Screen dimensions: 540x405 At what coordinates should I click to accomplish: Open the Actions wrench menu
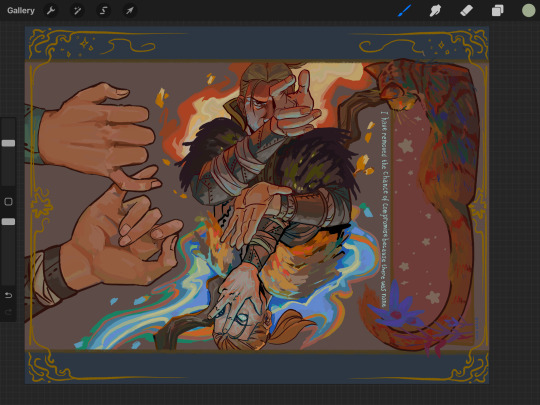pos(51,11)
